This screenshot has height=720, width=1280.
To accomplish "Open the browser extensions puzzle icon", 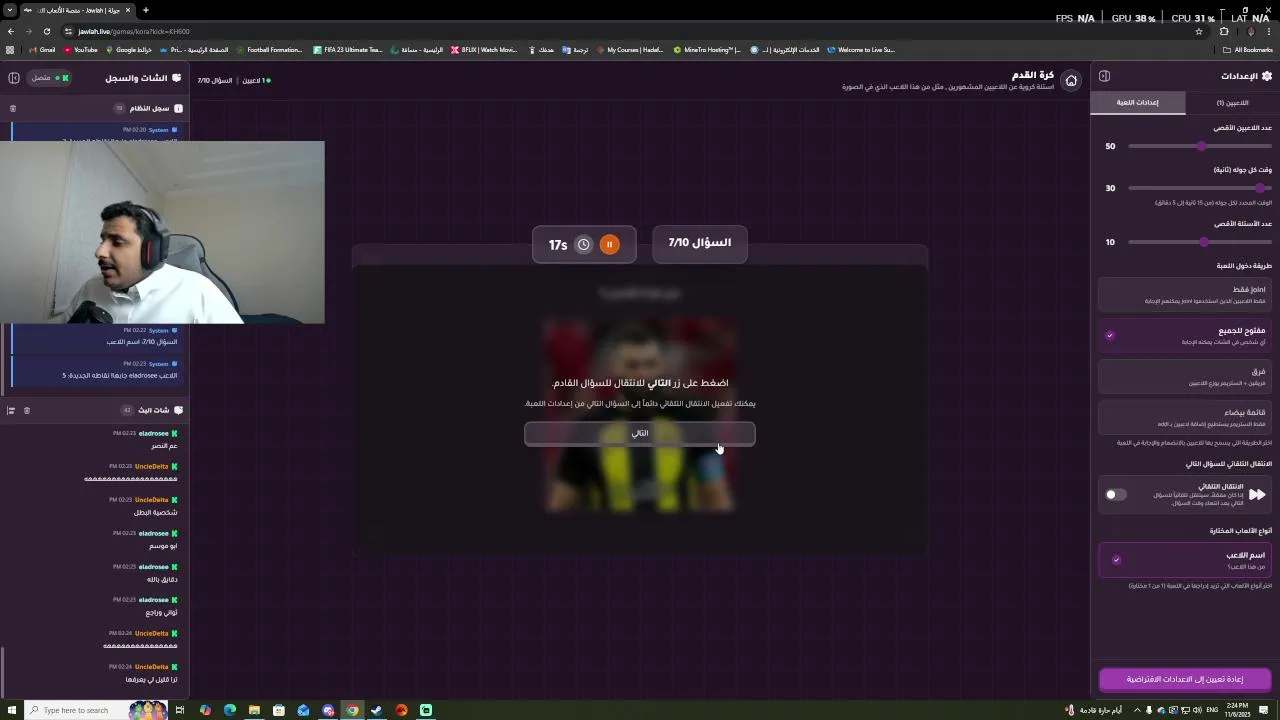I will click(x=1224, y=31).
